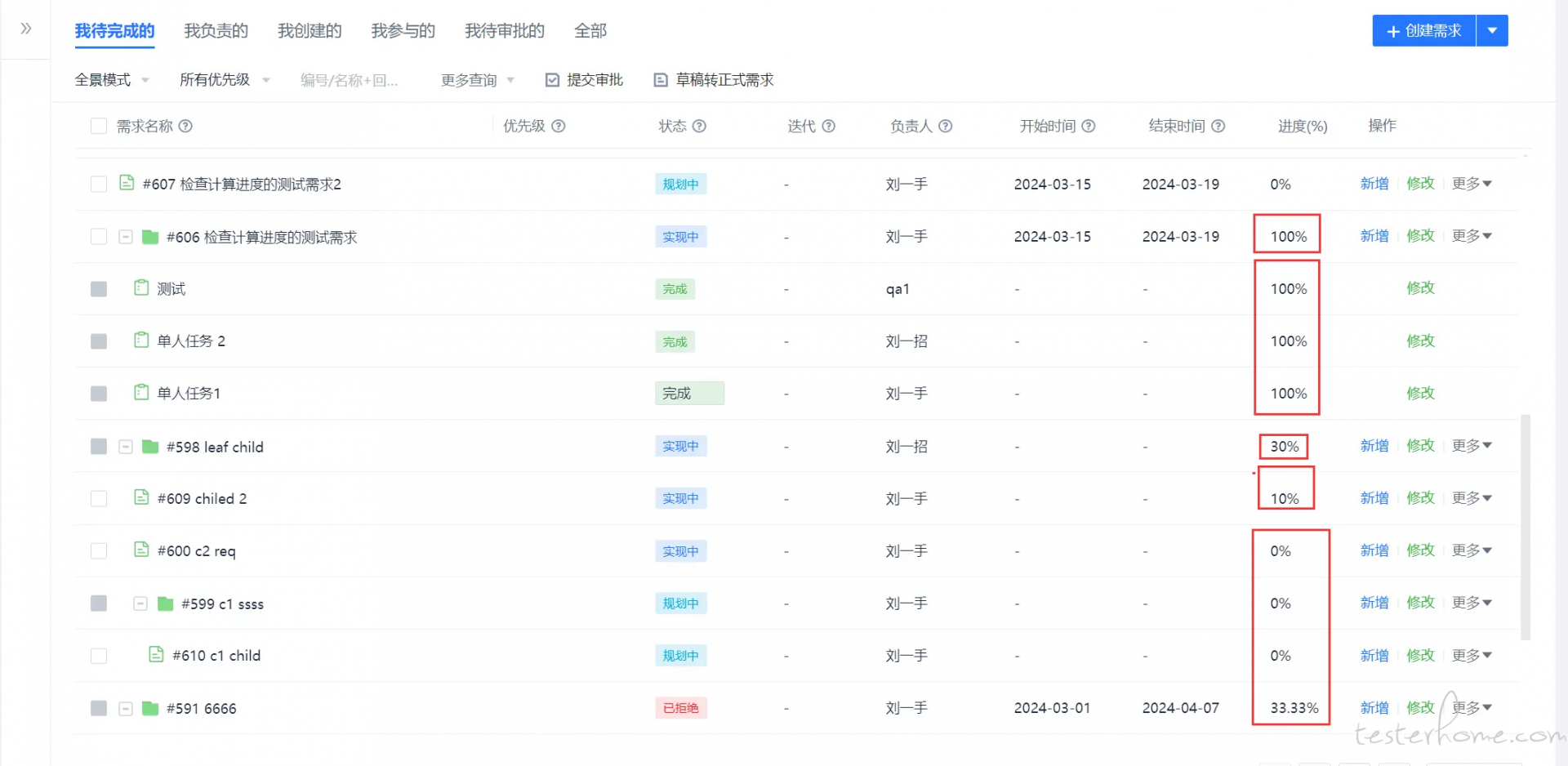Open the 更多查询 dropdown

point(478,80)
